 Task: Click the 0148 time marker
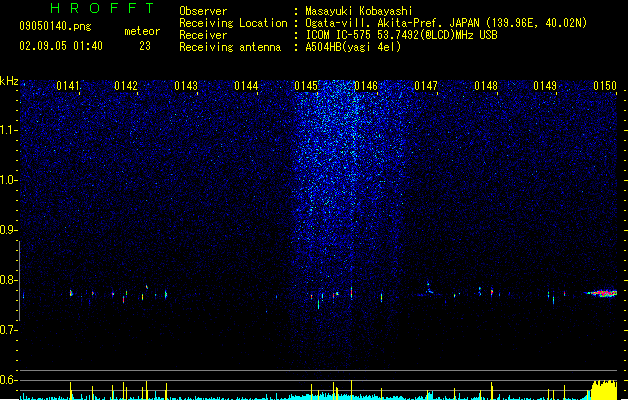(x=486, y=86)
